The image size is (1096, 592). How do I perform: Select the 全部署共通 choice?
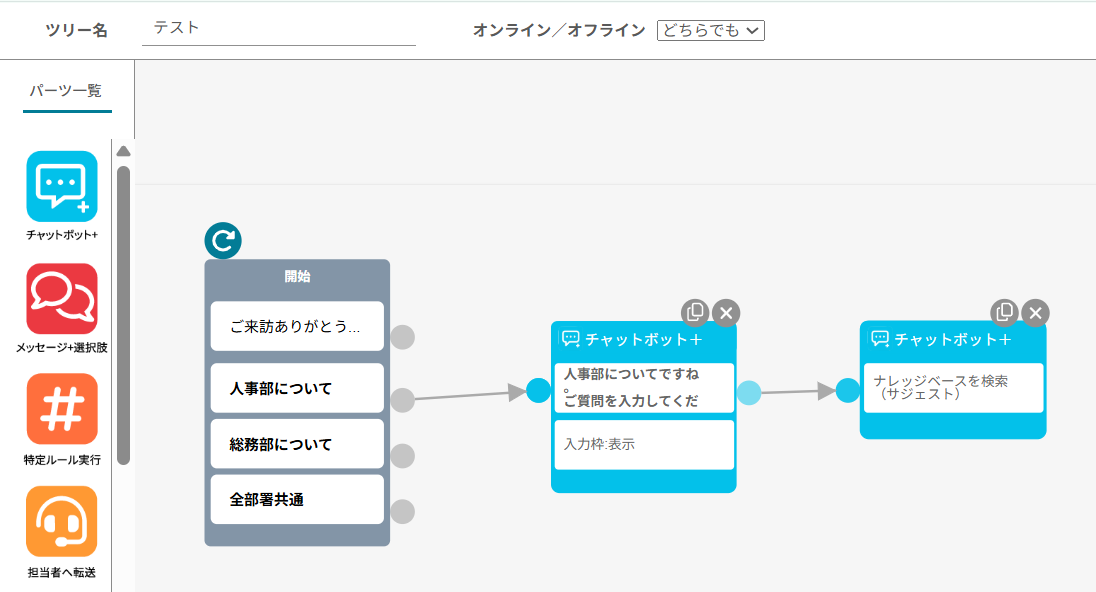[297, 500]
